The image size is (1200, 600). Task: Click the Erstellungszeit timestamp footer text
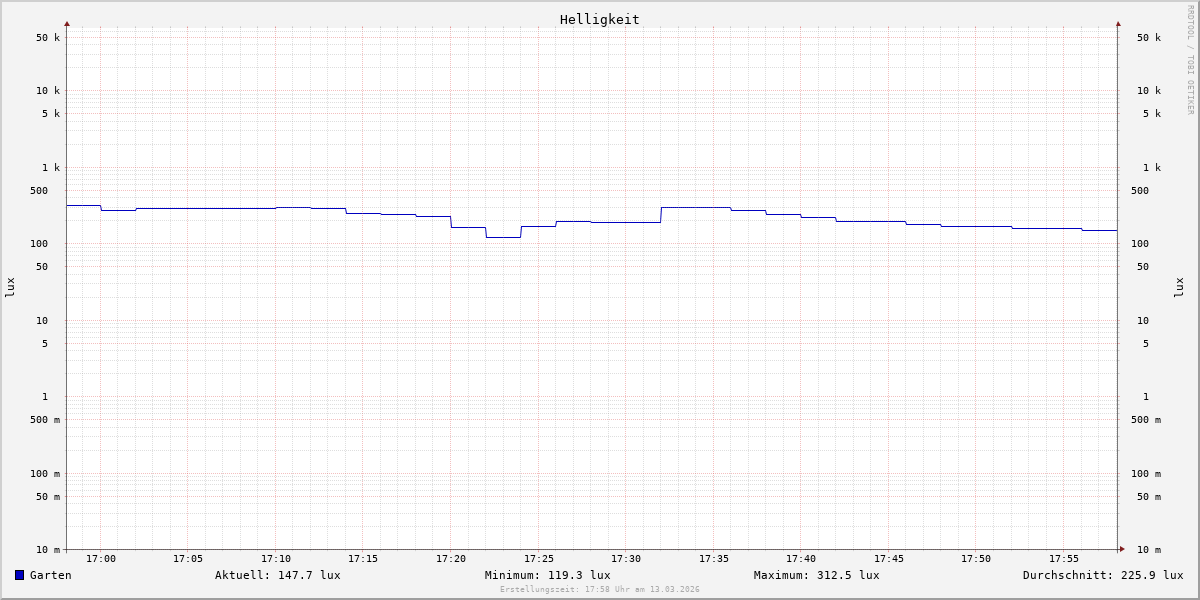(599, 590)
